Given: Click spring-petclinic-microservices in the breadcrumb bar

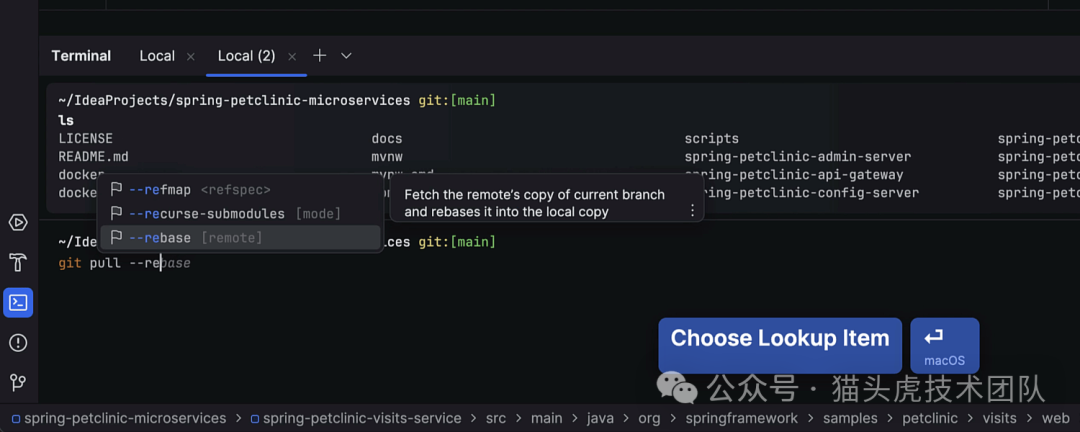Looking at the screenshot, I should (x=125, y=419).
